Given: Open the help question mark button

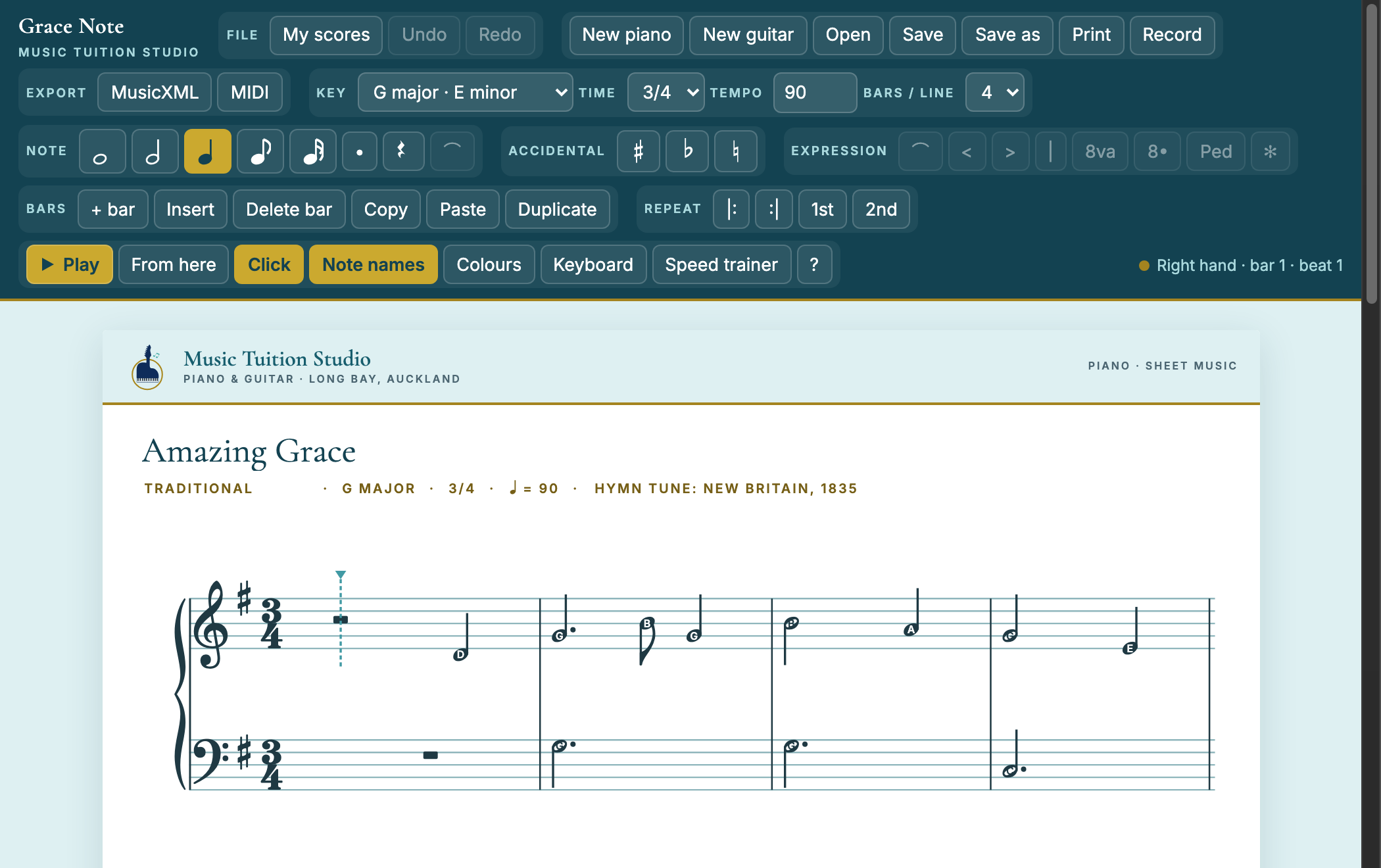Looking at the screenshot, I should [x=814, y=264].
